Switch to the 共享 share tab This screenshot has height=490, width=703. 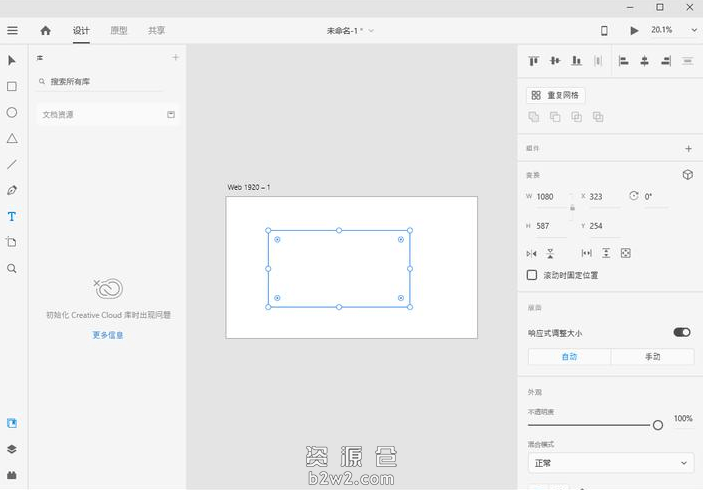(157, 31)
